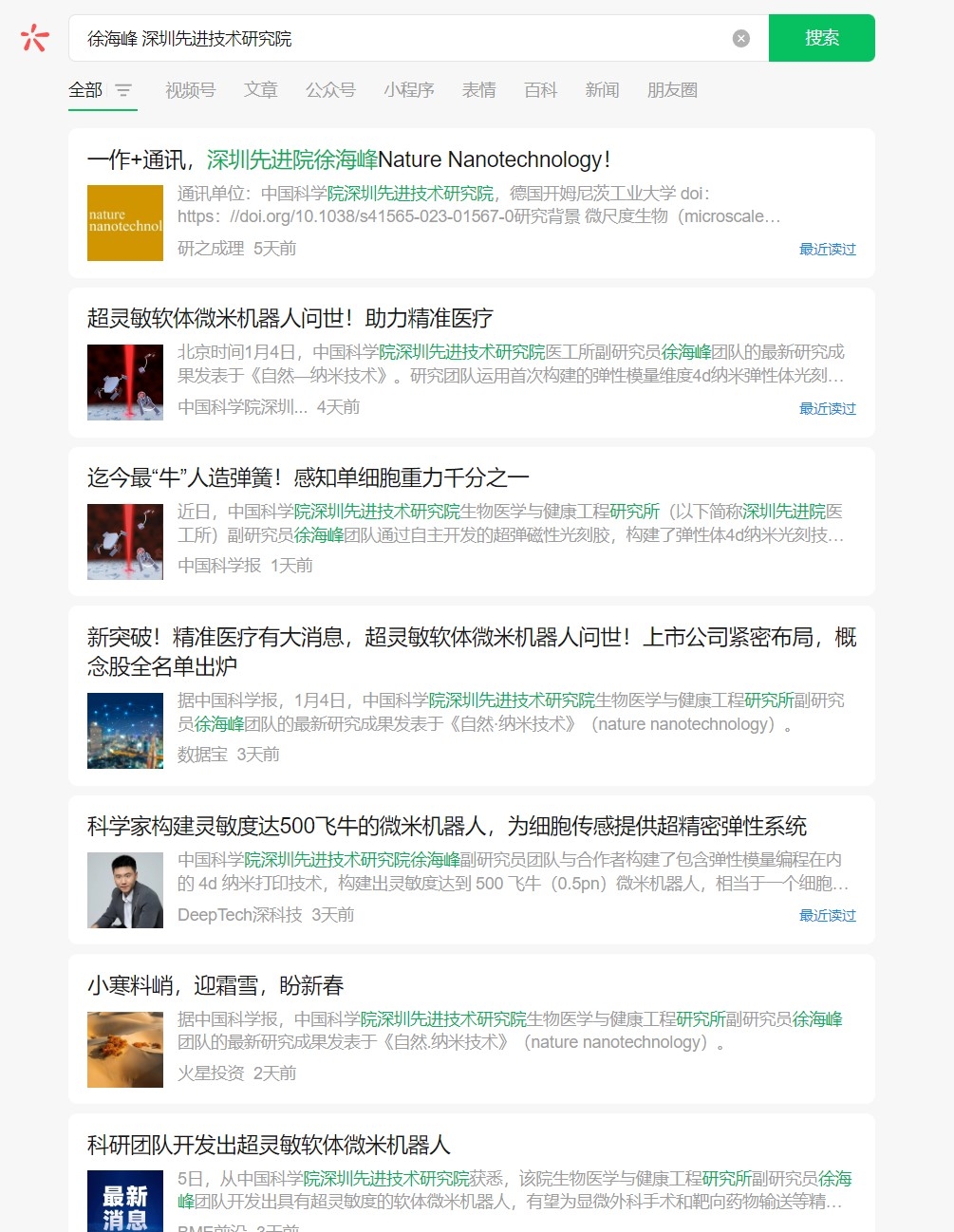954x1232 pixels.
Task: Click the nature nanotechnology yellow thumbnail
Action: 125,222
